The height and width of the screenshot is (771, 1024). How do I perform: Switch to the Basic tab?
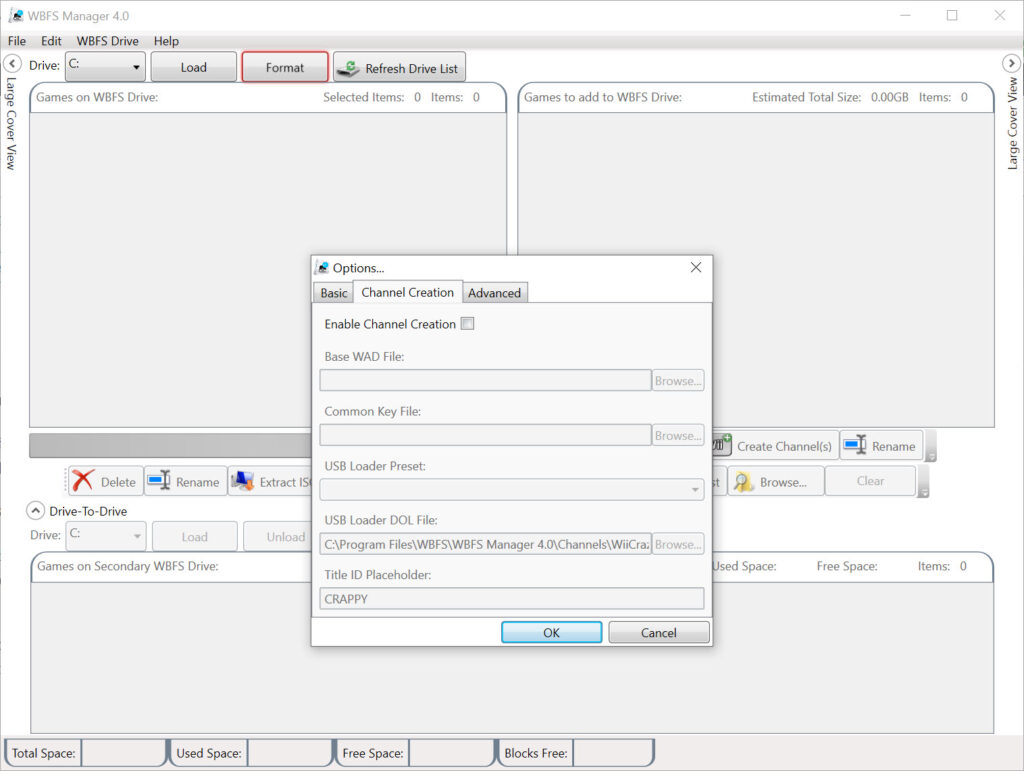(x=334, y=292)
